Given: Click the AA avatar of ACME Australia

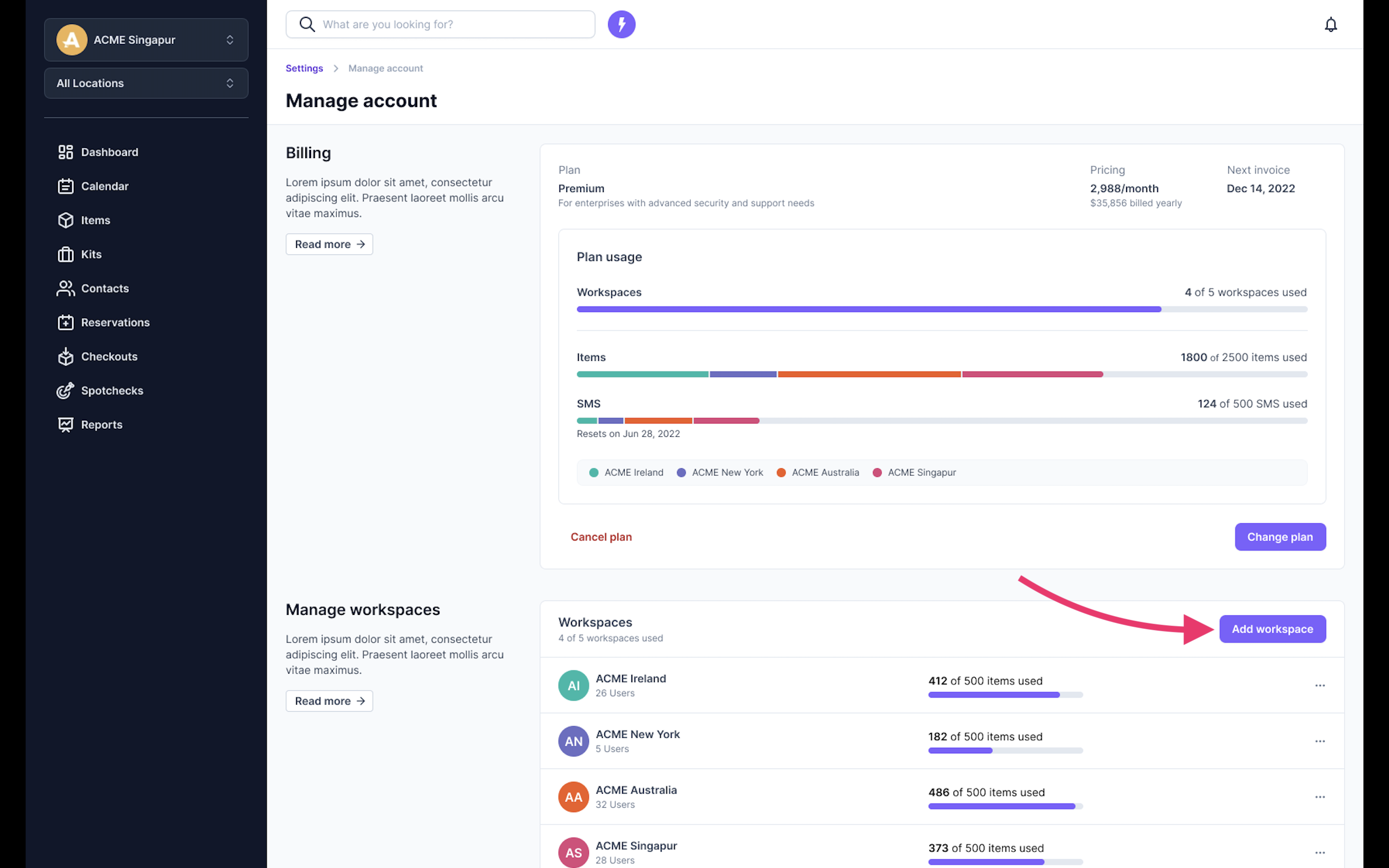Looking at the screenshot, I should (573, 797).
